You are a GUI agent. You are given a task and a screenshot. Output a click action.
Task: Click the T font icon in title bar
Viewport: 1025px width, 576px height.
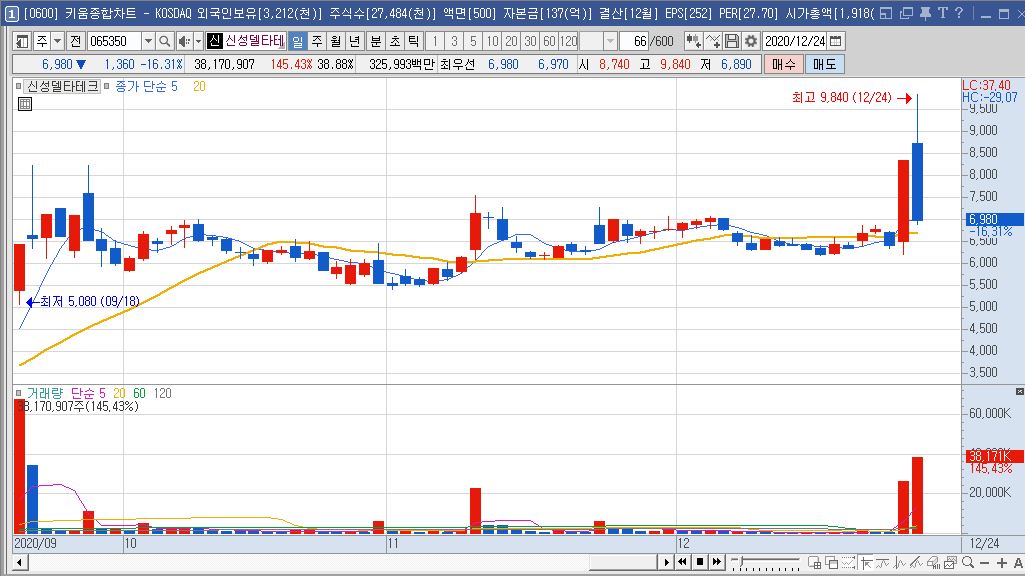pos(943,13)
